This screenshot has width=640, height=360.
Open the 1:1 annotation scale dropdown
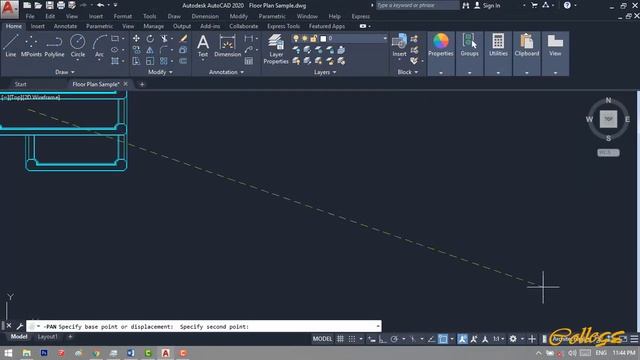coord(498,339)
